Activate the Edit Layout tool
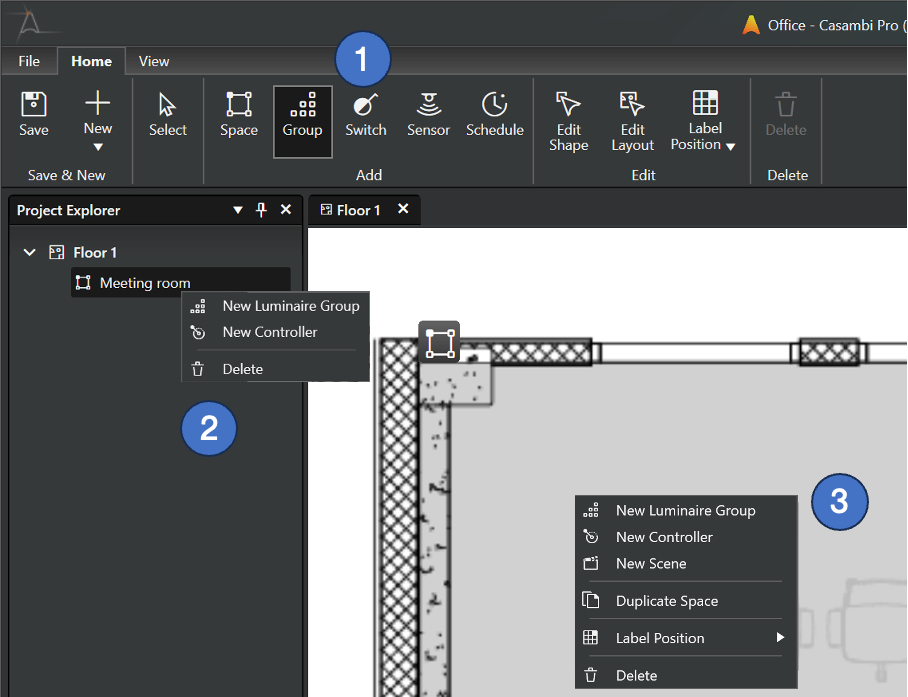Screen dimensions: 908x697 point(632,122)
